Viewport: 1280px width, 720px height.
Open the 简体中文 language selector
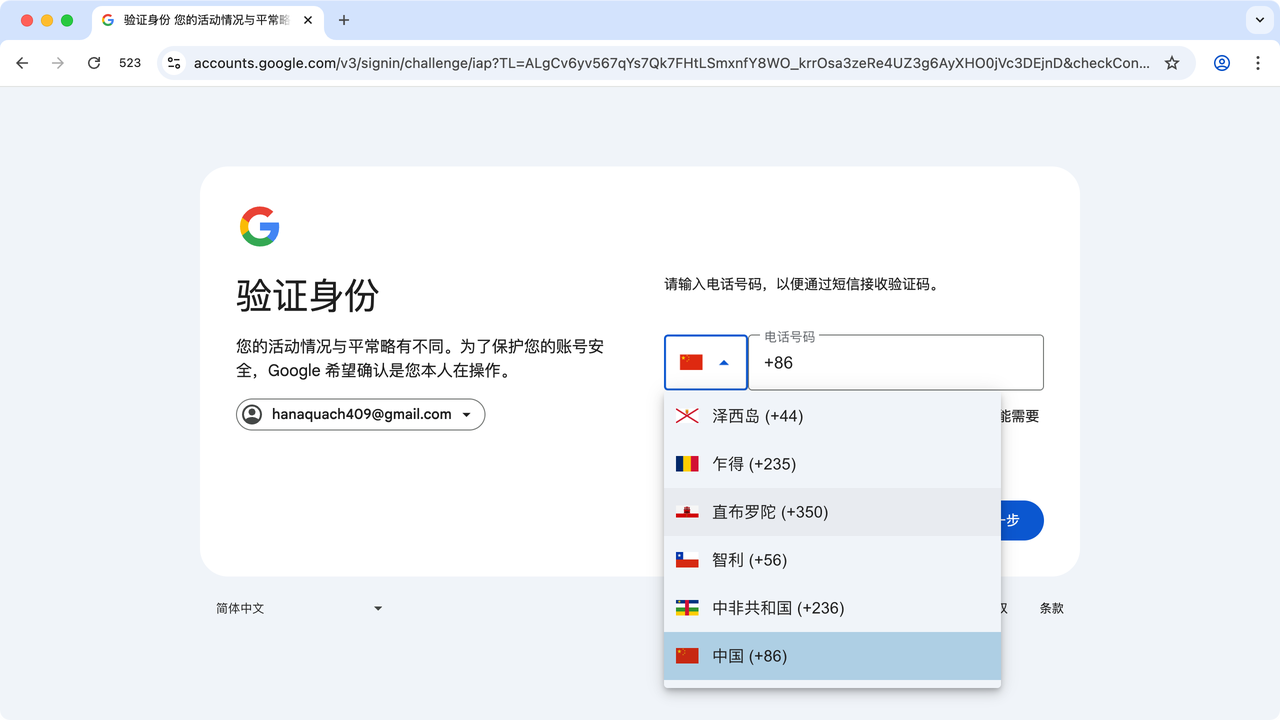pyautogui.click(x=299, y=608)
